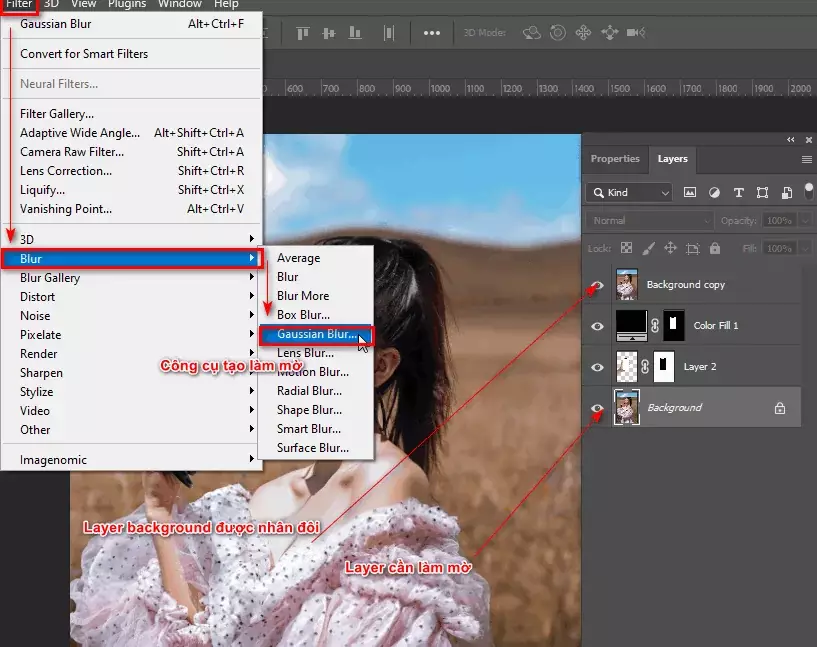The width and height of the screenshot is (817, 647).
Task: Toggle visibility of Color Fill 1 layer
Action: (597, 325)
